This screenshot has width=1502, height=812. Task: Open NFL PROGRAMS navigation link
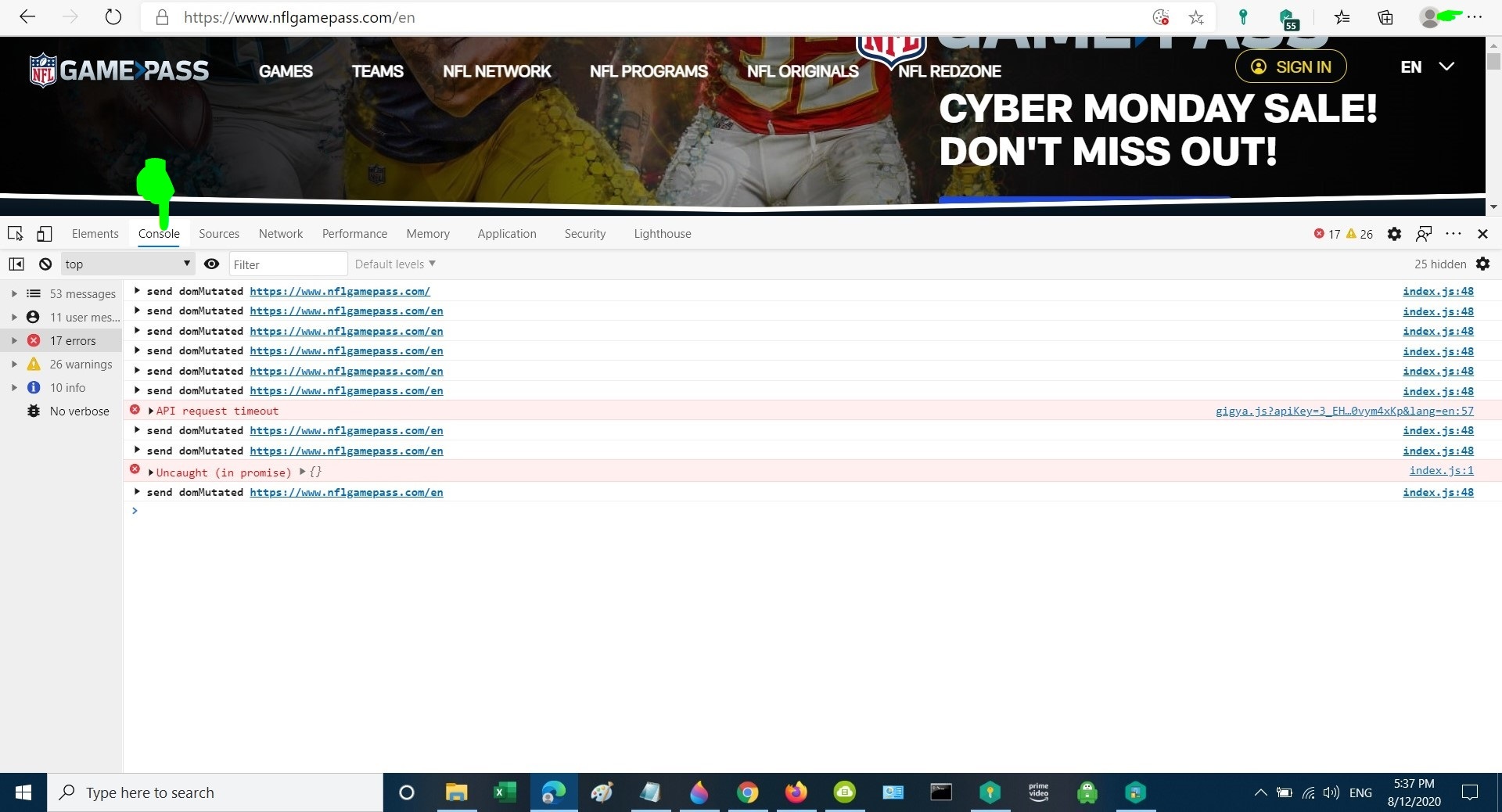(649, 71)
